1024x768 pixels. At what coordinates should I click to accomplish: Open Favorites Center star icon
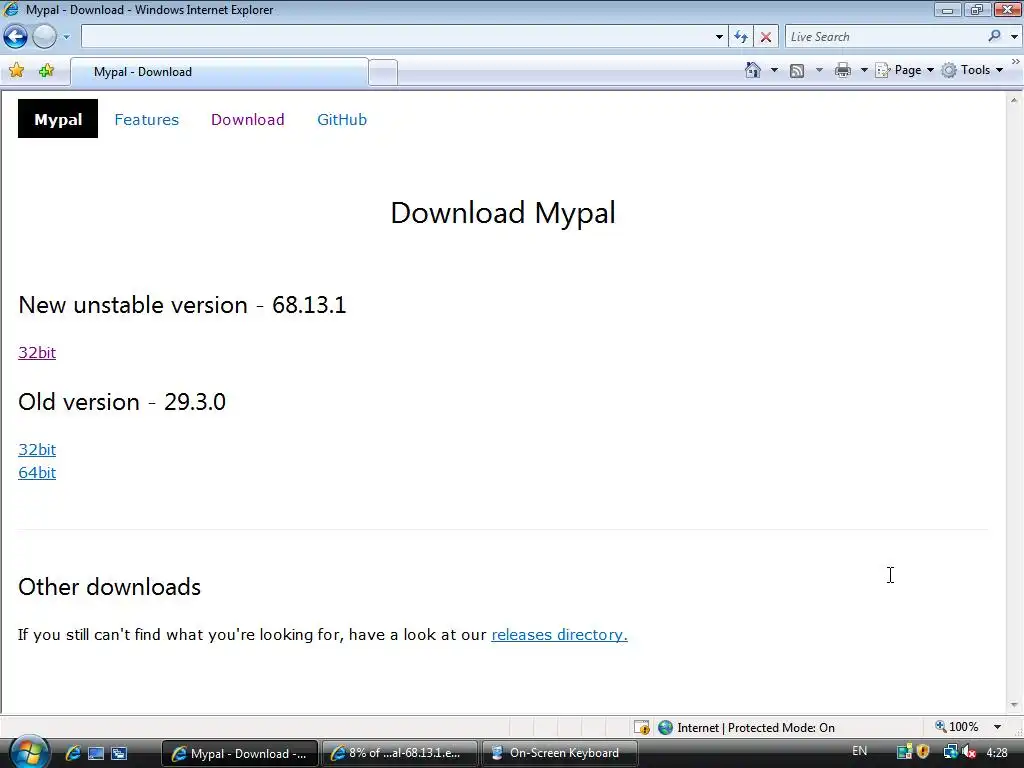pyautogui.click(x=17, y=71)
